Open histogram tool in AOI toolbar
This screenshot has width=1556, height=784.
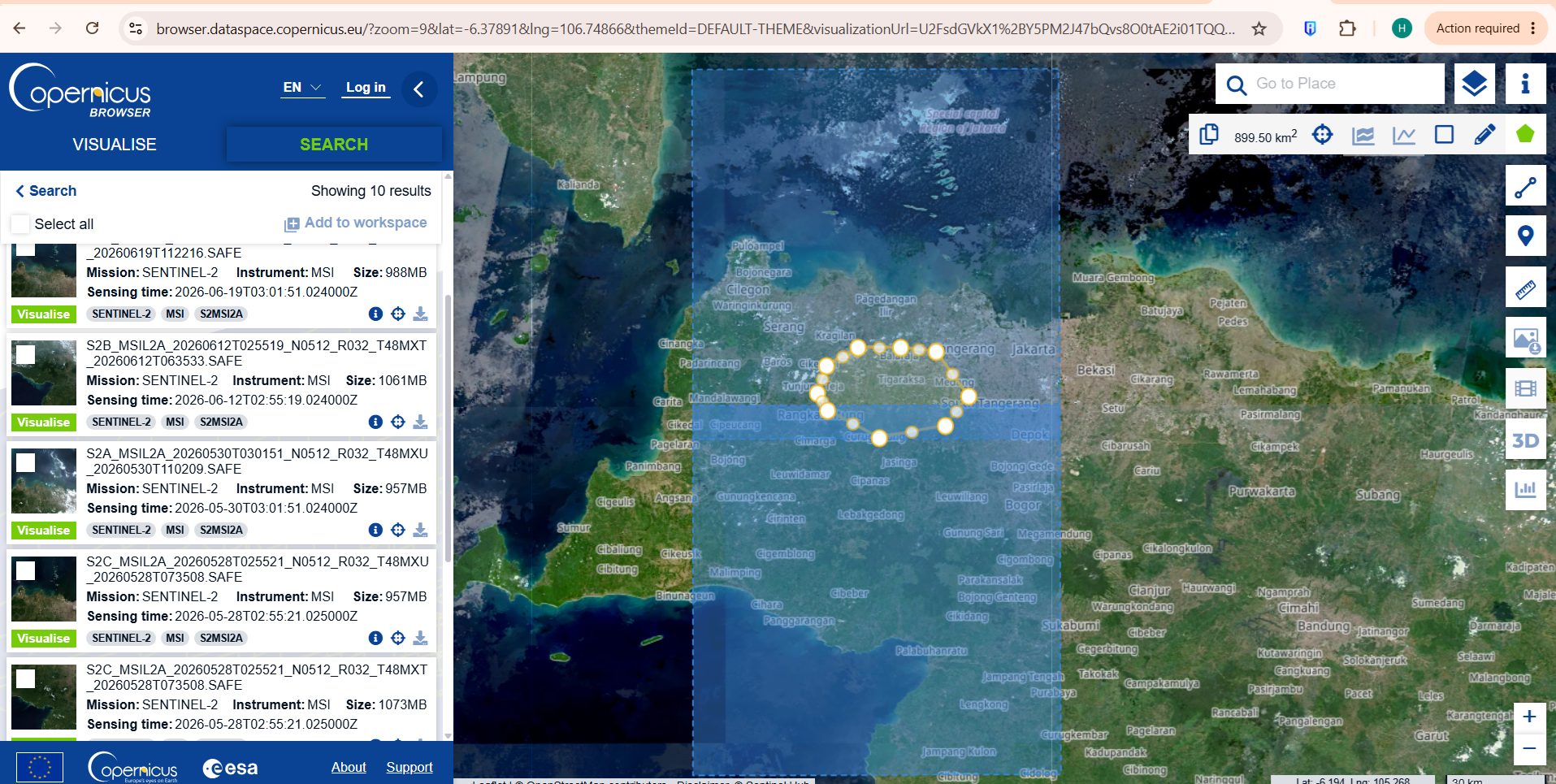[x=1363, y=135]
